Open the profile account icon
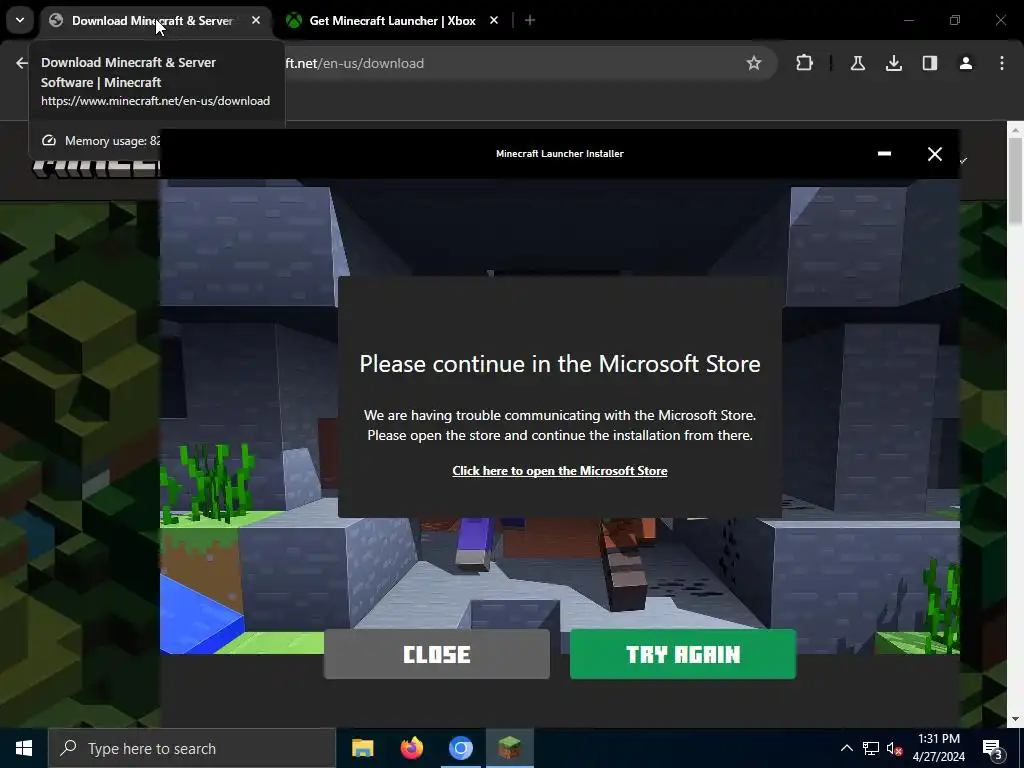This screenshot has width=1024, height=768. point(965,63)
